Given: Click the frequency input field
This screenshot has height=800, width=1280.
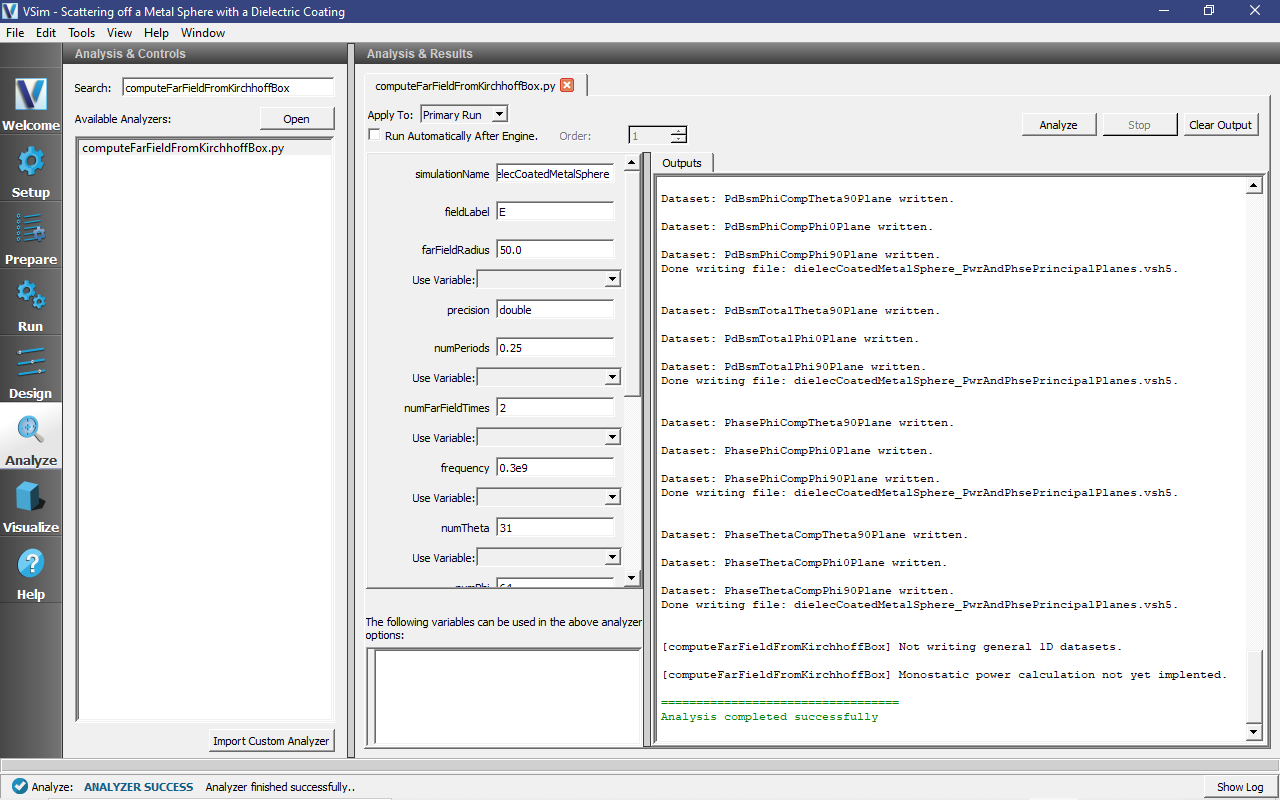Looking at the screenshot, I should tap(555, 468).
